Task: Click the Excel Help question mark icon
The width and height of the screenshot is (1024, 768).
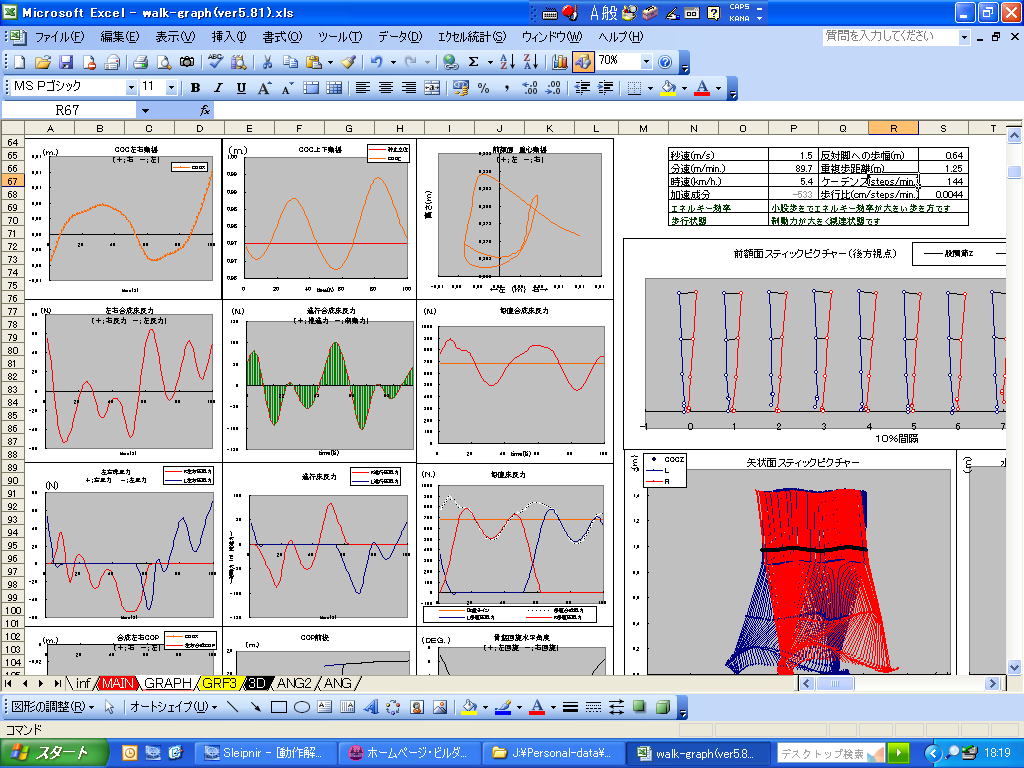Action: [x=665, y=62]
